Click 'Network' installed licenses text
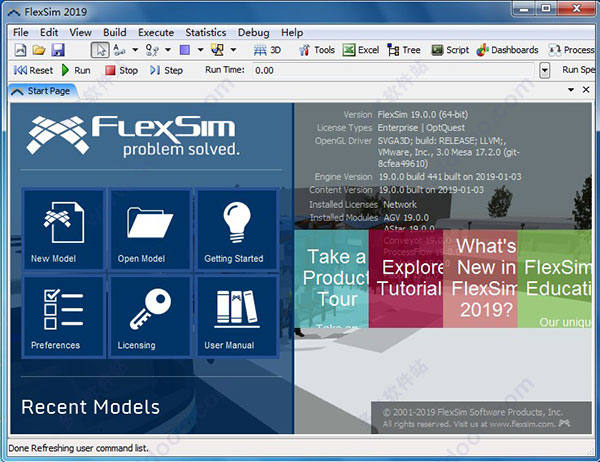The height and width of the screenshot is (462, 600). click(x=400, y=204)
